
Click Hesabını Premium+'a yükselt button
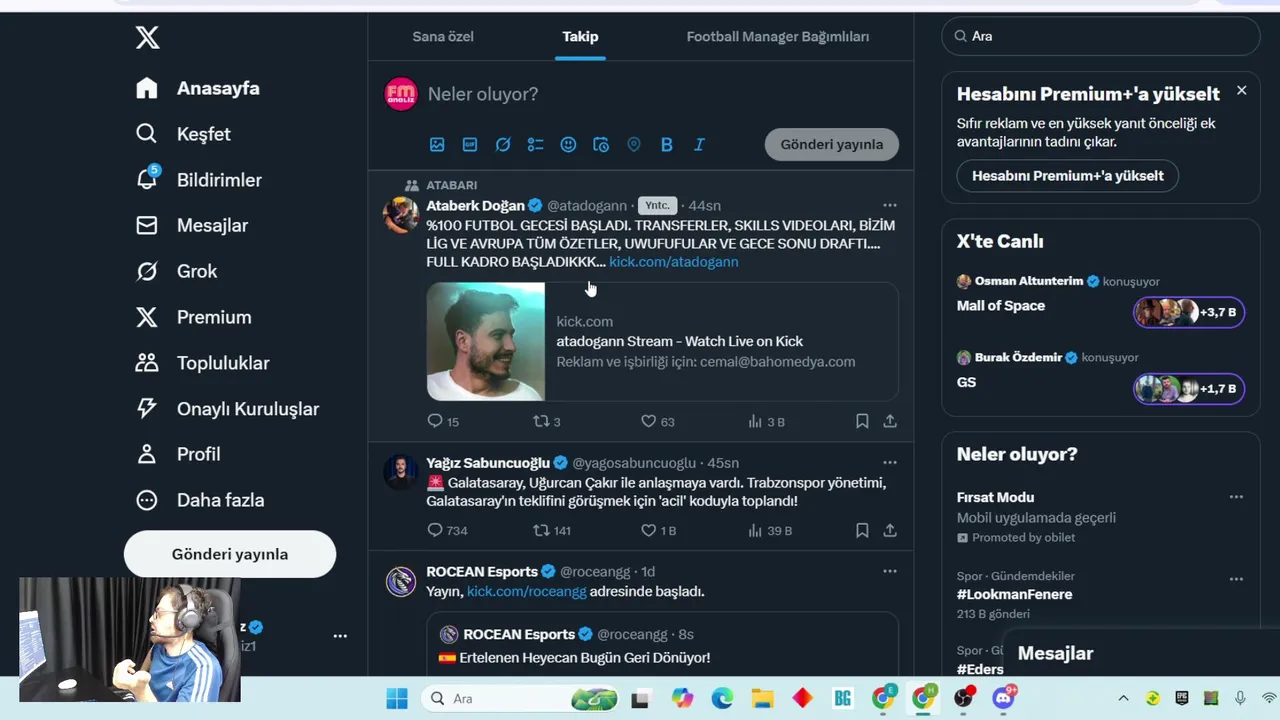(x=1068, y=176)
